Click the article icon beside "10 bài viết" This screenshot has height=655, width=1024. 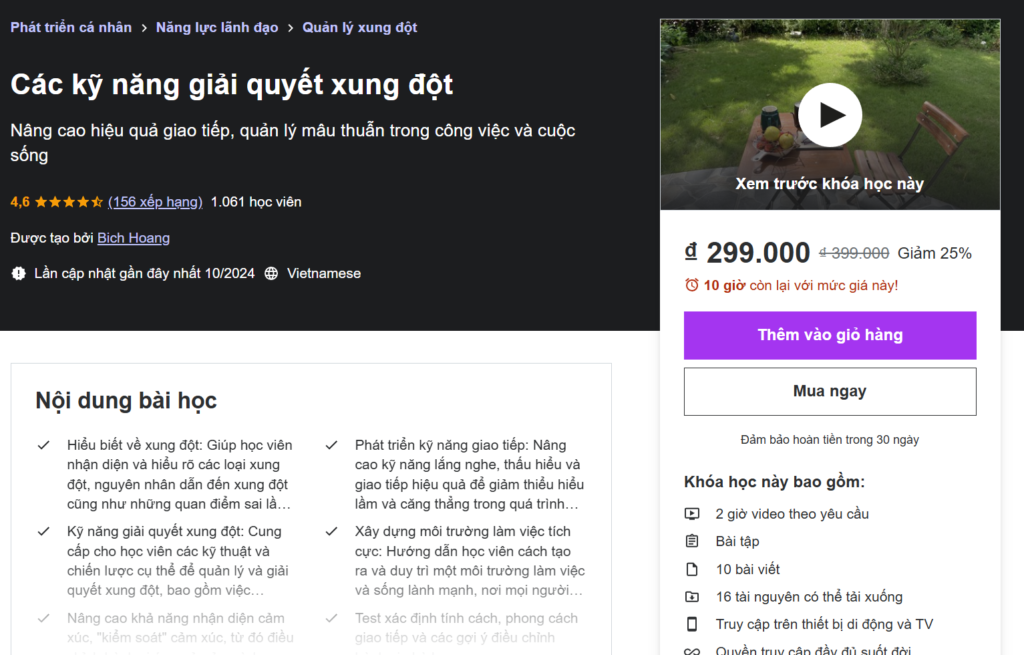694,568
